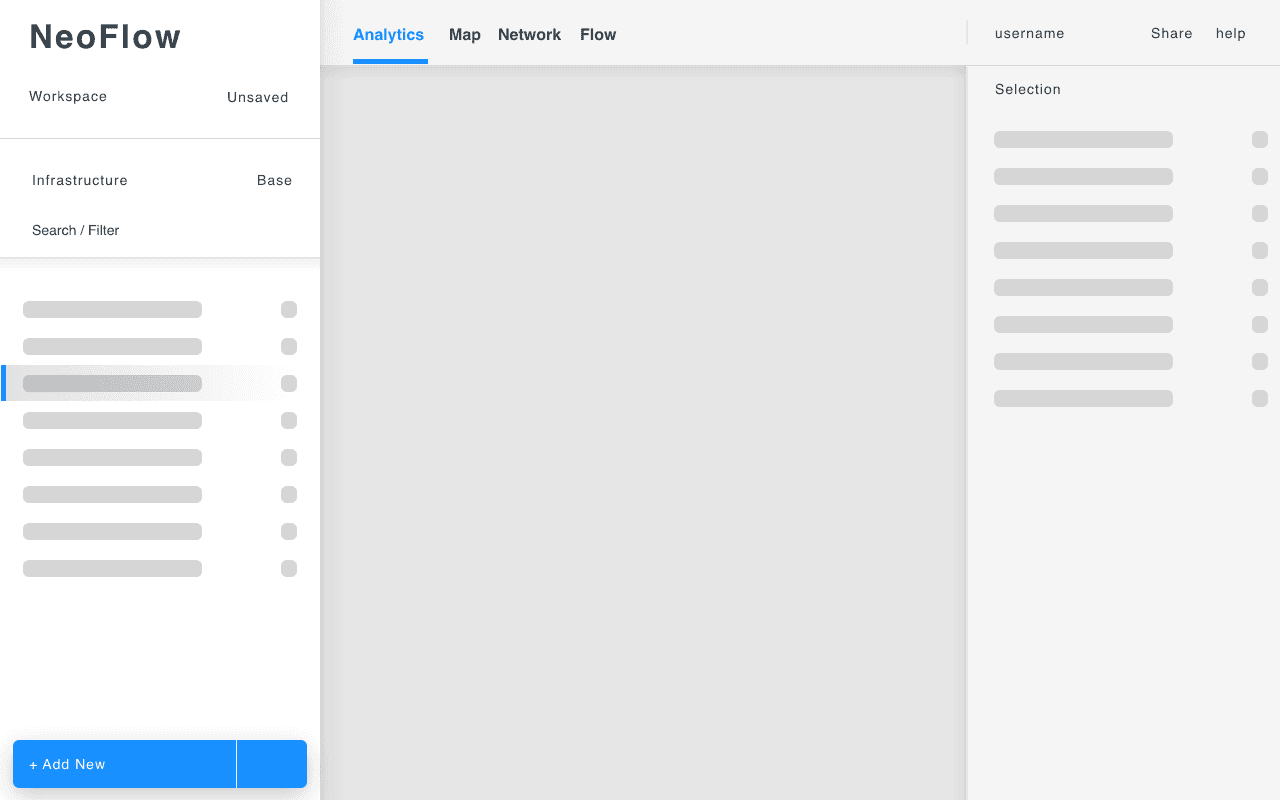Screen dimensions: 1280x800
Task: Open the help link
Action: [x=1231, y=34]
